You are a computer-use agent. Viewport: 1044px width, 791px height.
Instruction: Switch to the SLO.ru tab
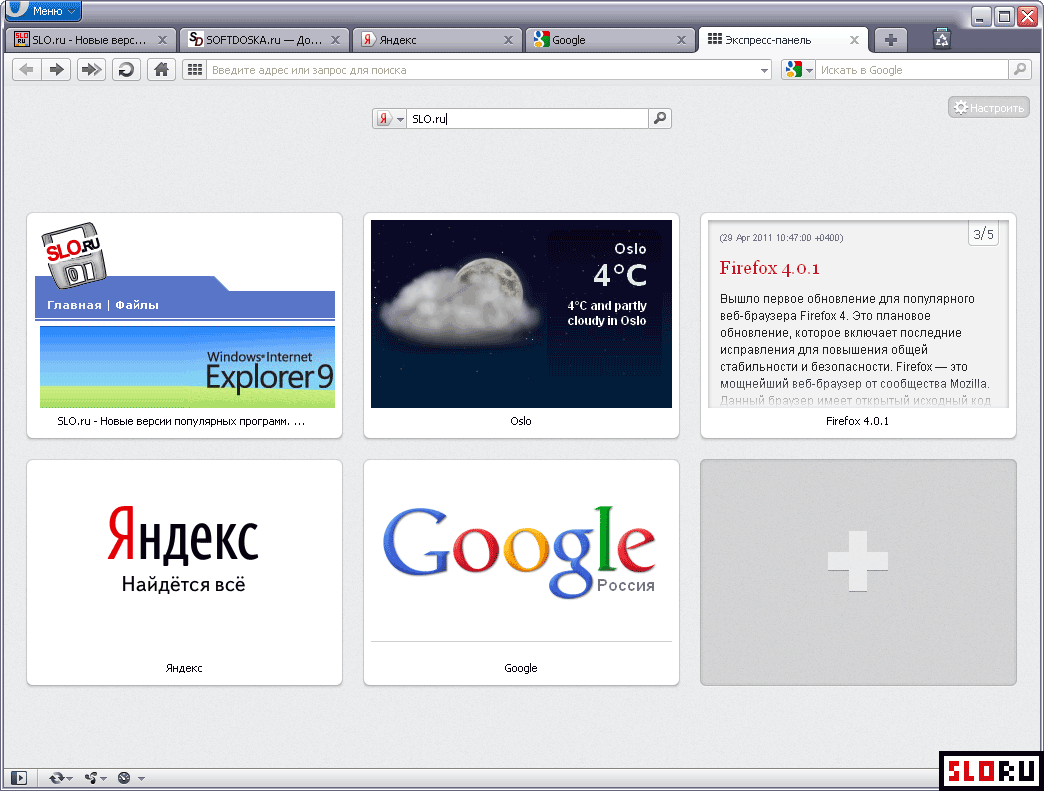coord(91,40)
